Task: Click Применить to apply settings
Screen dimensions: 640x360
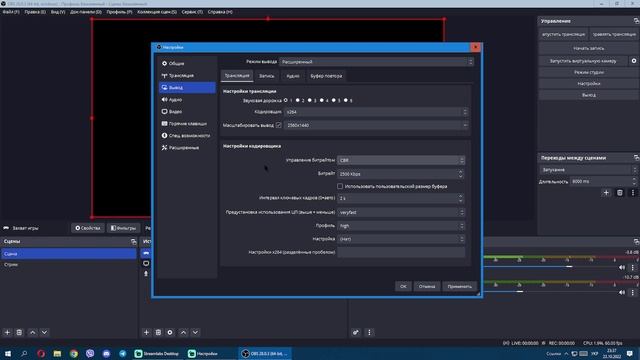Action: (x=460, y=286)
